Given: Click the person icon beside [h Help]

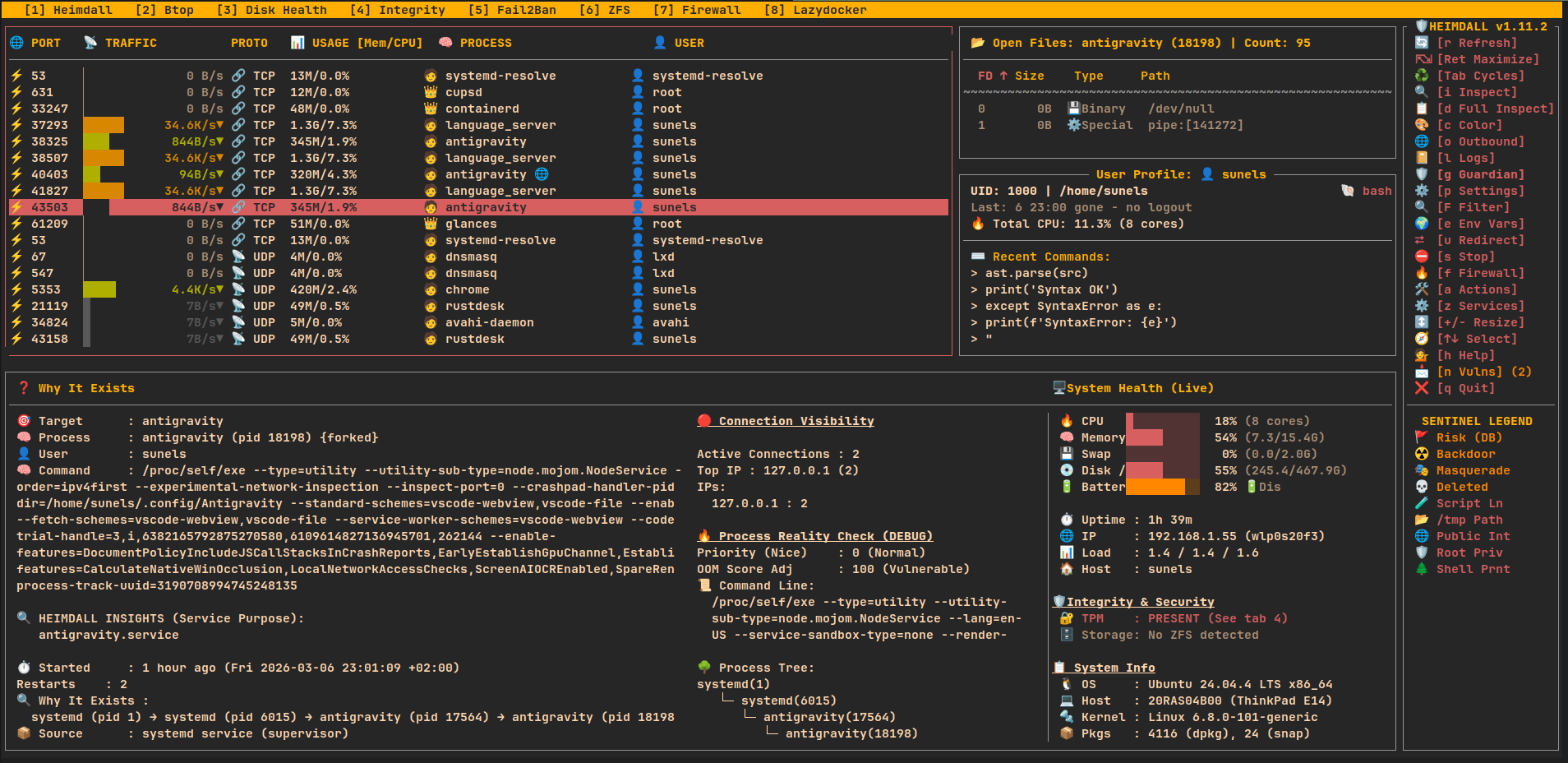Looking at the screenshot, I should (1422, 355).
